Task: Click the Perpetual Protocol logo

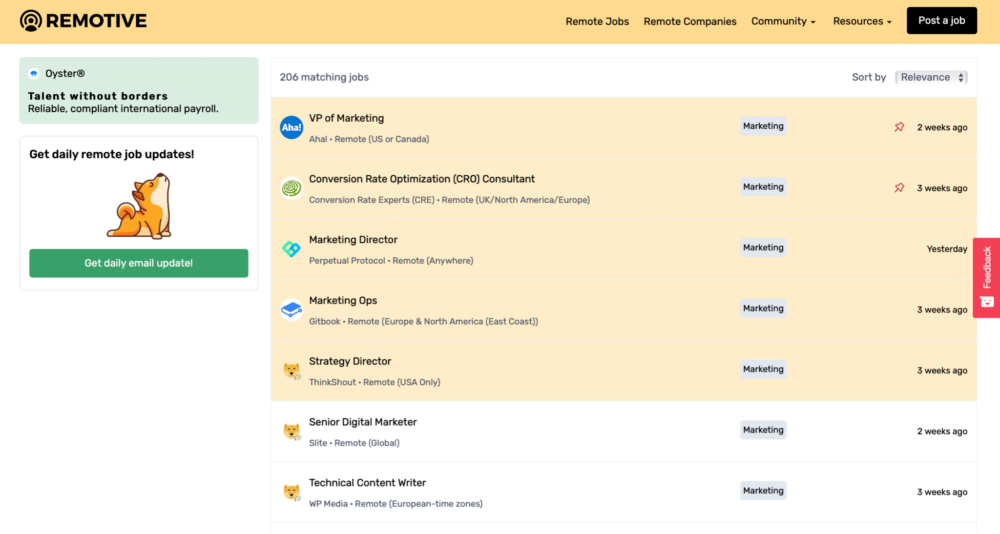Action: pyautogui.click(x=291, y=249)
